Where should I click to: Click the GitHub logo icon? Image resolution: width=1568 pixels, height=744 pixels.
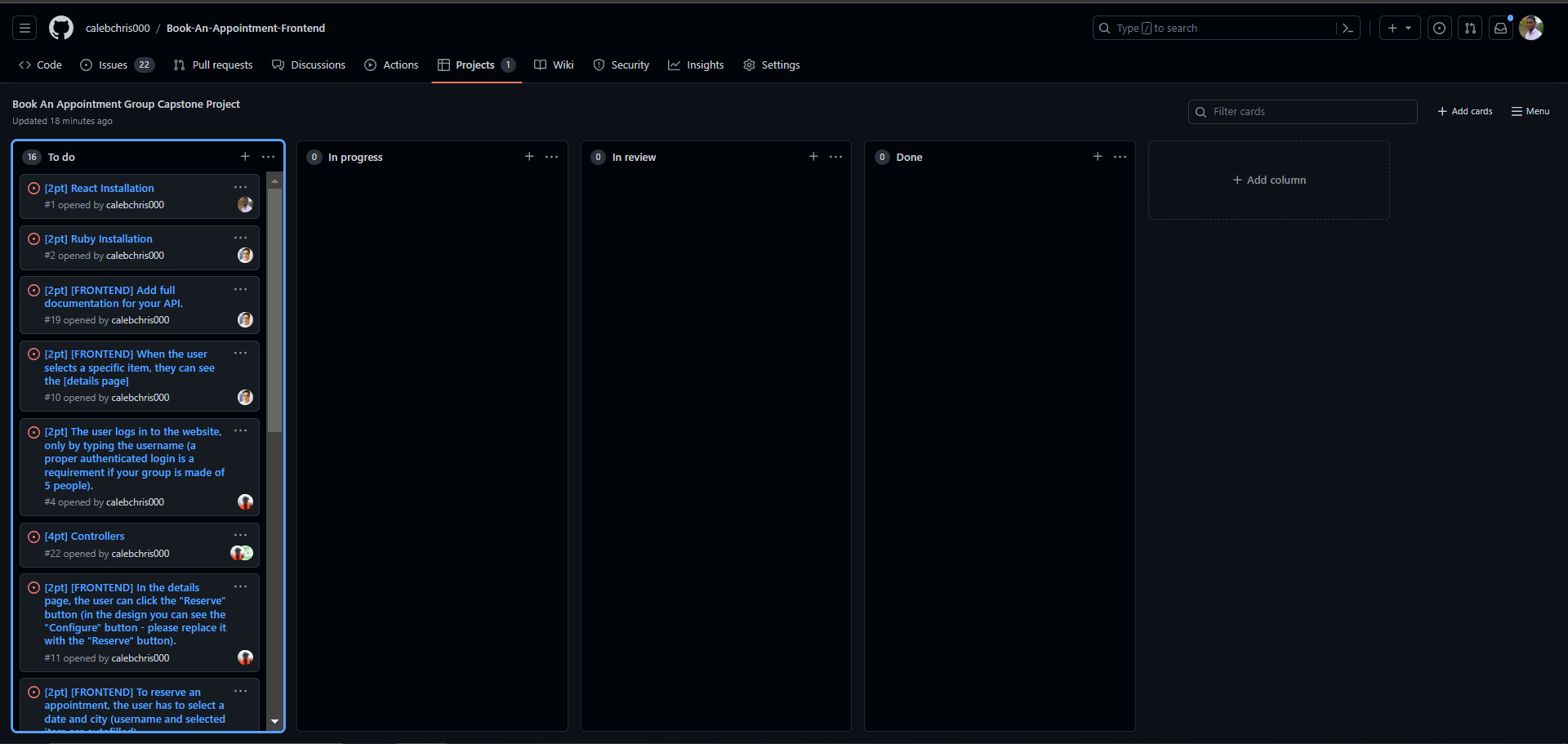60,27
